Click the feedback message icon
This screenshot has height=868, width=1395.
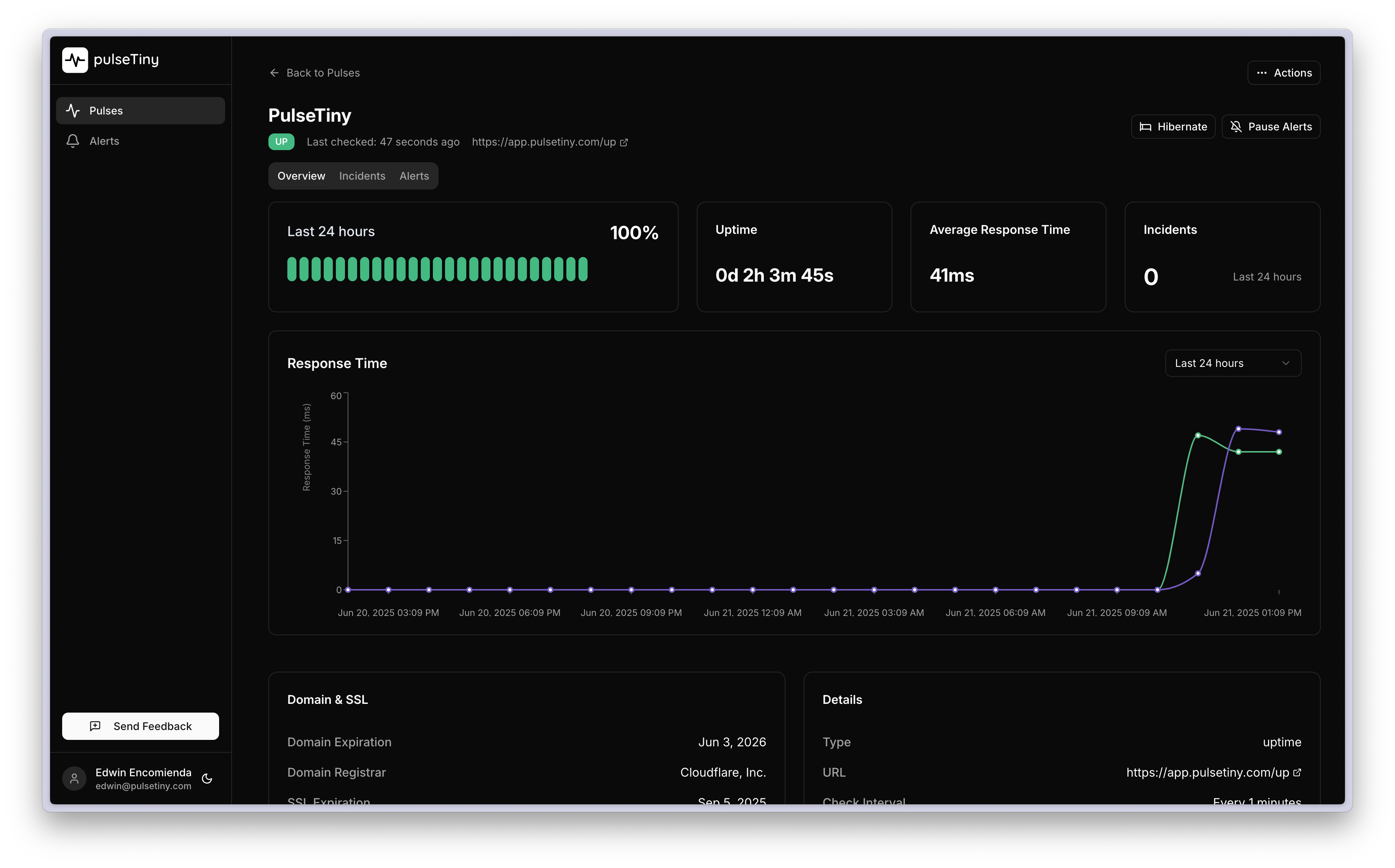pyautogui.click(x=95, y=726)
